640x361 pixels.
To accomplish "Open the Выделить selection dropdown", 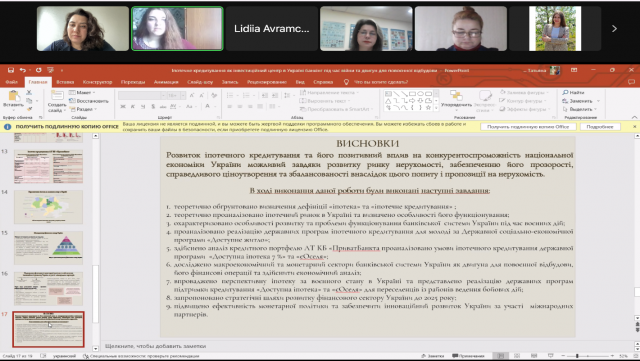I will [580, 109].
